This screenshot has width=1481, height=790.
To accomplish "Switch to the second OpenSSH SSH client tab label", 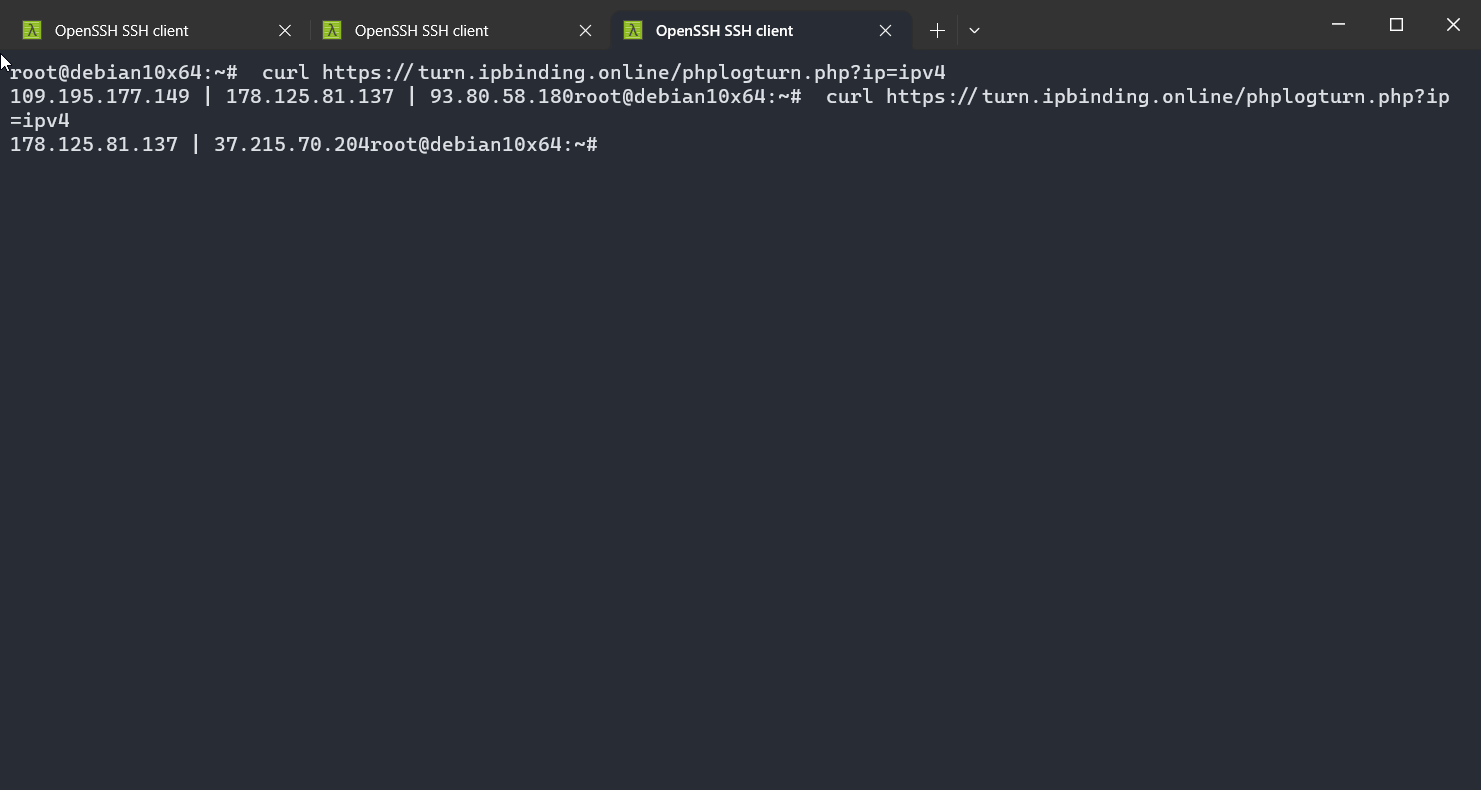I will (421, 31).
